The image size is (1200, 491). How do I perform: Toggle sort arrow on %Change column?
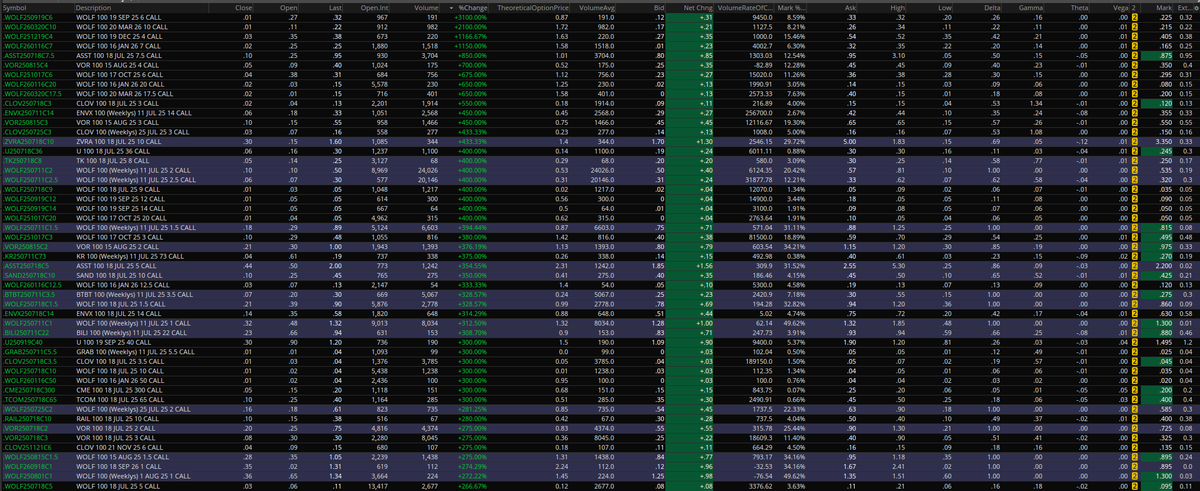point(449,6)
